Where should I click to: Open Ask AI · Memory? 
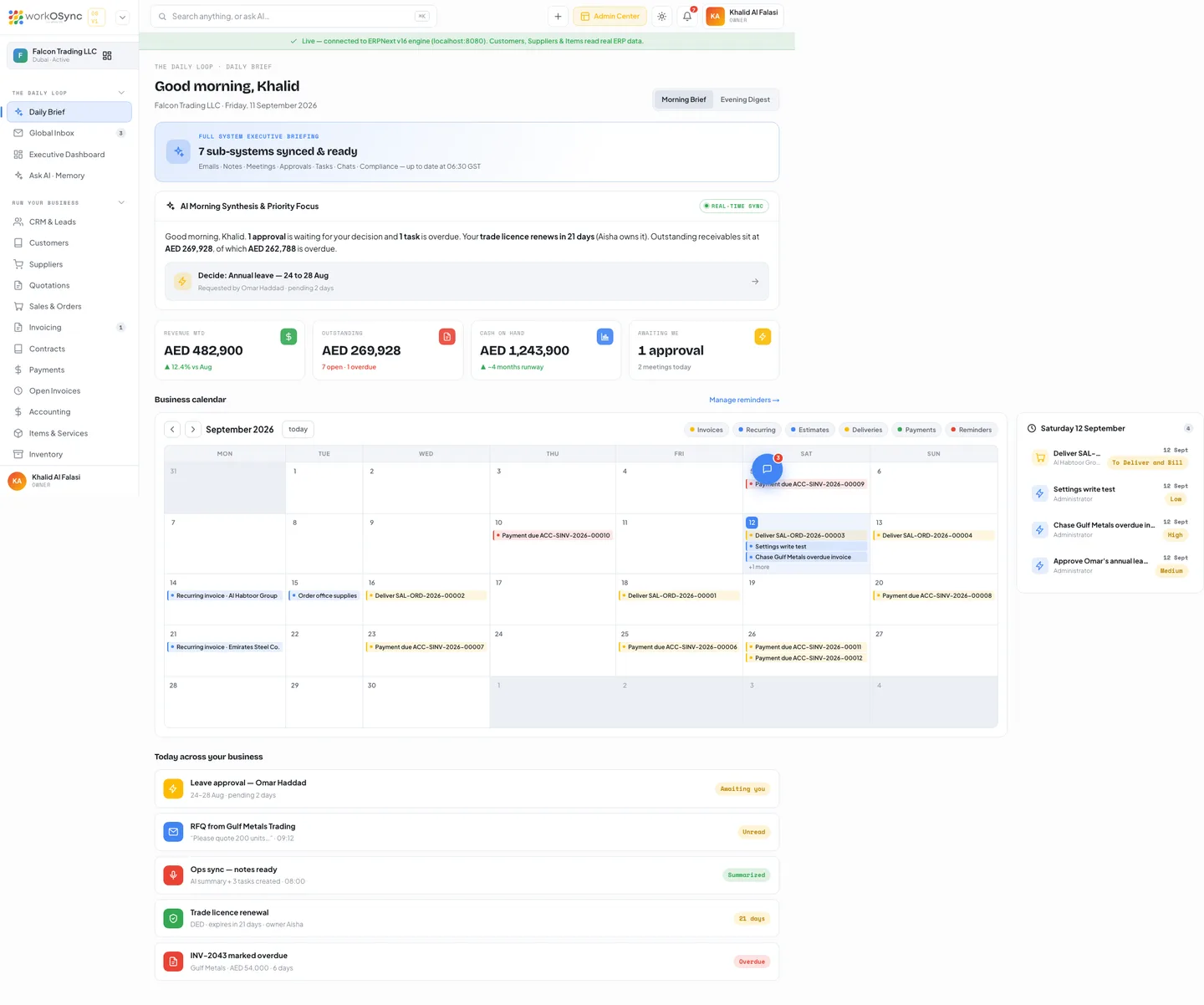(69, 176)
